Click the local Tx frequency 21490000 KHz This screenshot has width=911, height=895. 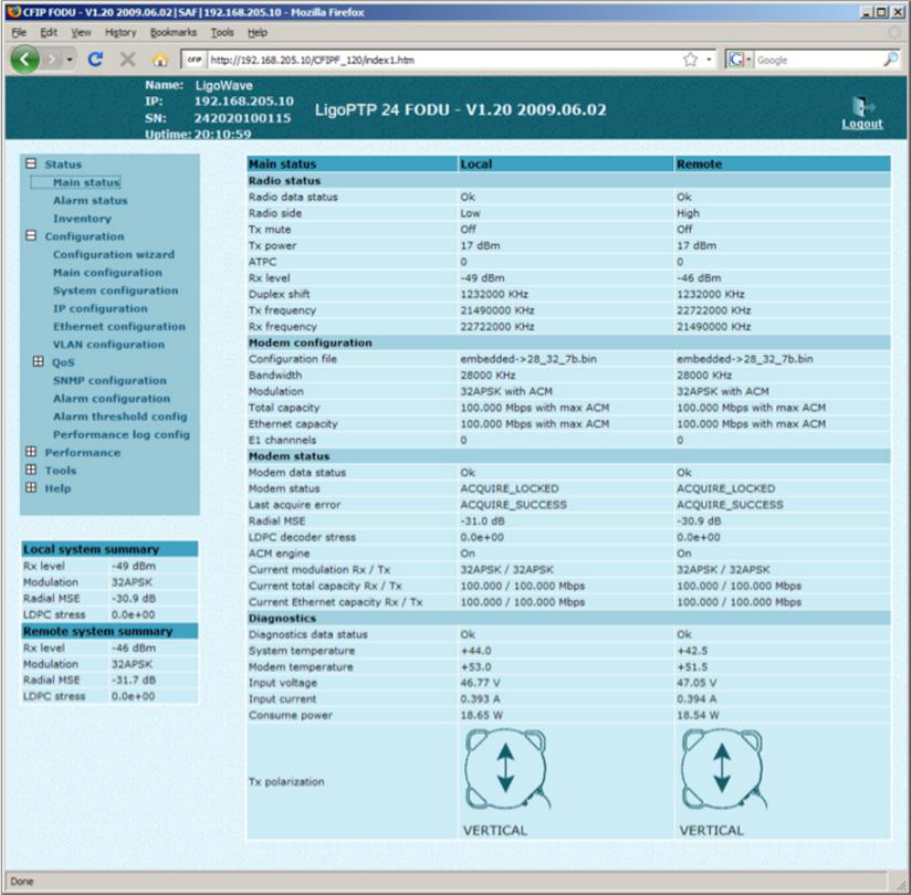pyautogui.click(x=497, y=310)
